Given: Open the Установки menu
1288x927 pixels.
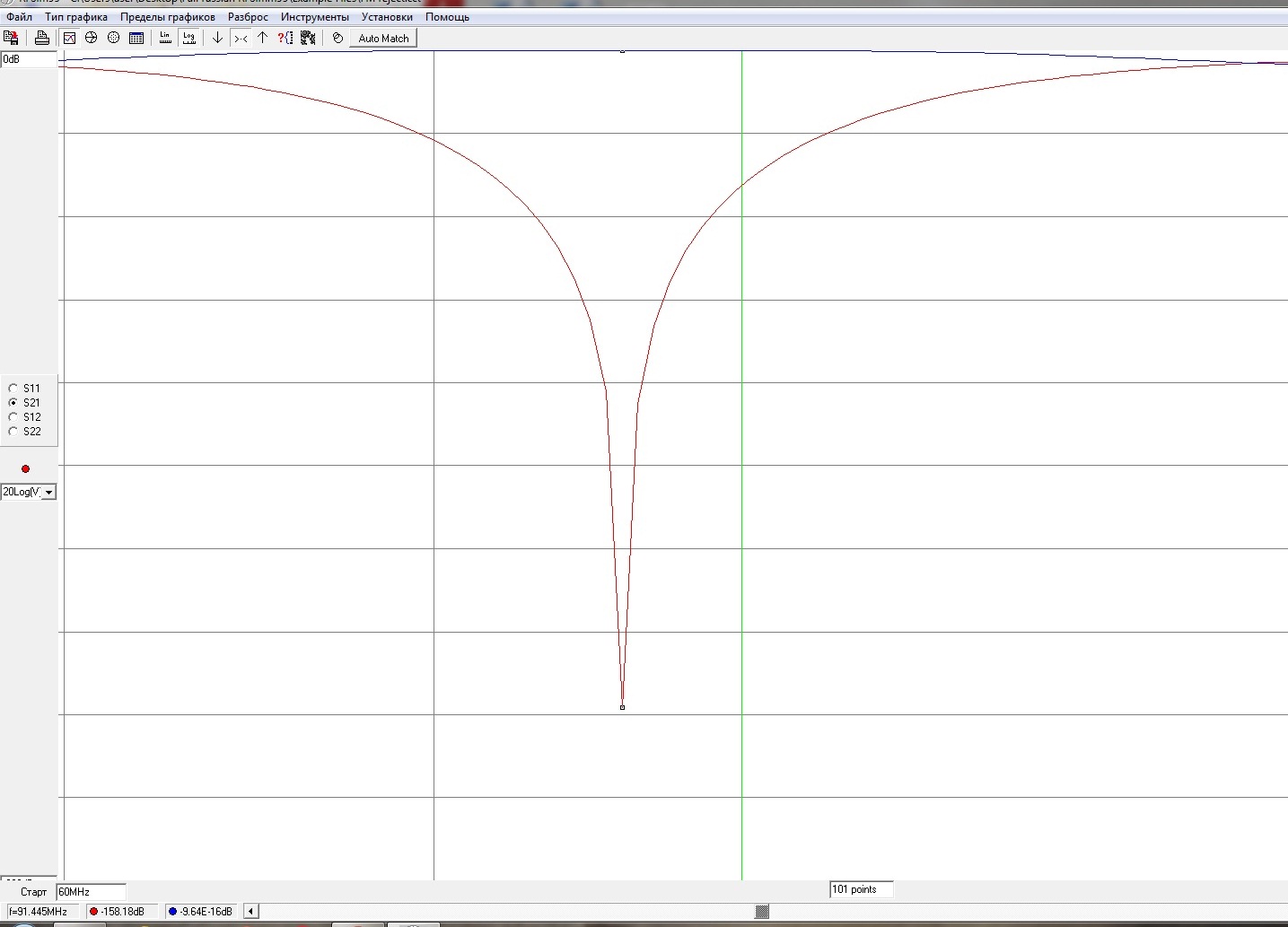Looking at the screenshot, I should tap(387, 17).
